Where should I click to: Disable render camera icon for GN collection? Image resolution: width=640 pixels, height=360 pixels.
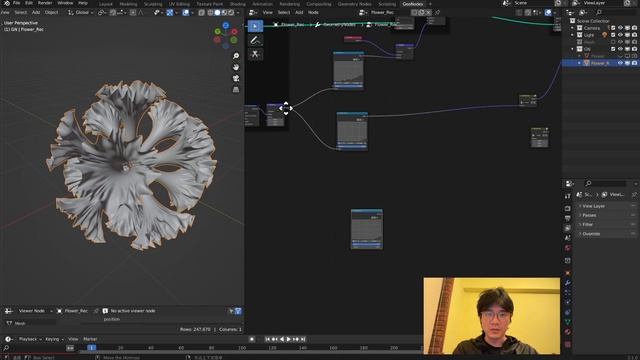click(x=634, y=49)
